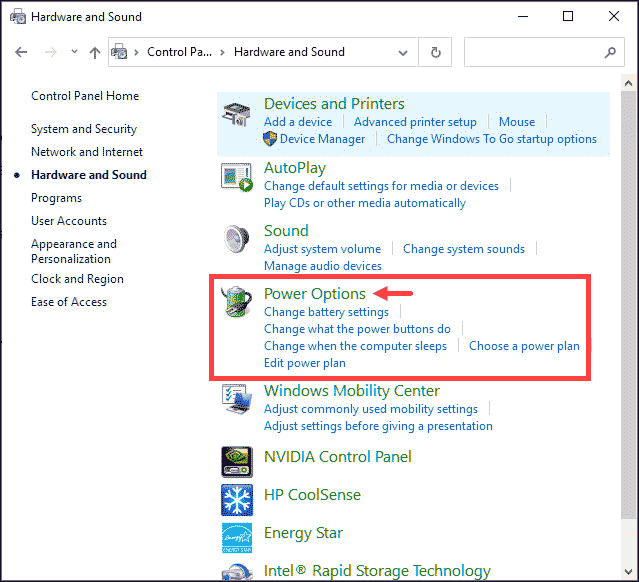Click the Energy Star icon
Viewport: 639px width, 582px height.
(238, 535)
